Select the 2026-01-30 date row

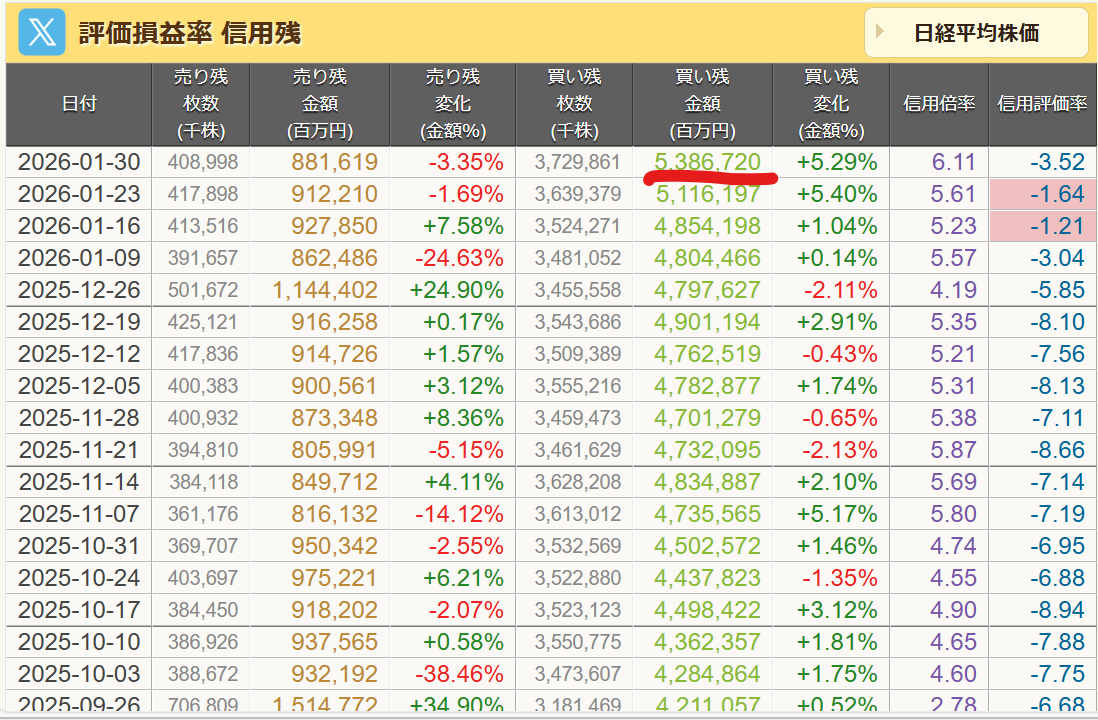[x=79, y=162]
